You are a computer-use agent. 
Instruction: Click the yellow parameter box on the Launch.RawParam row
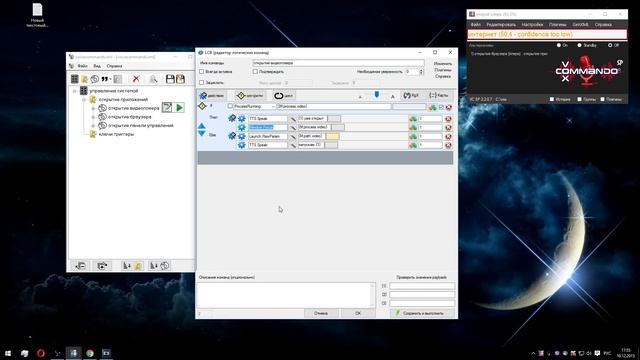(x=332, y=136)
